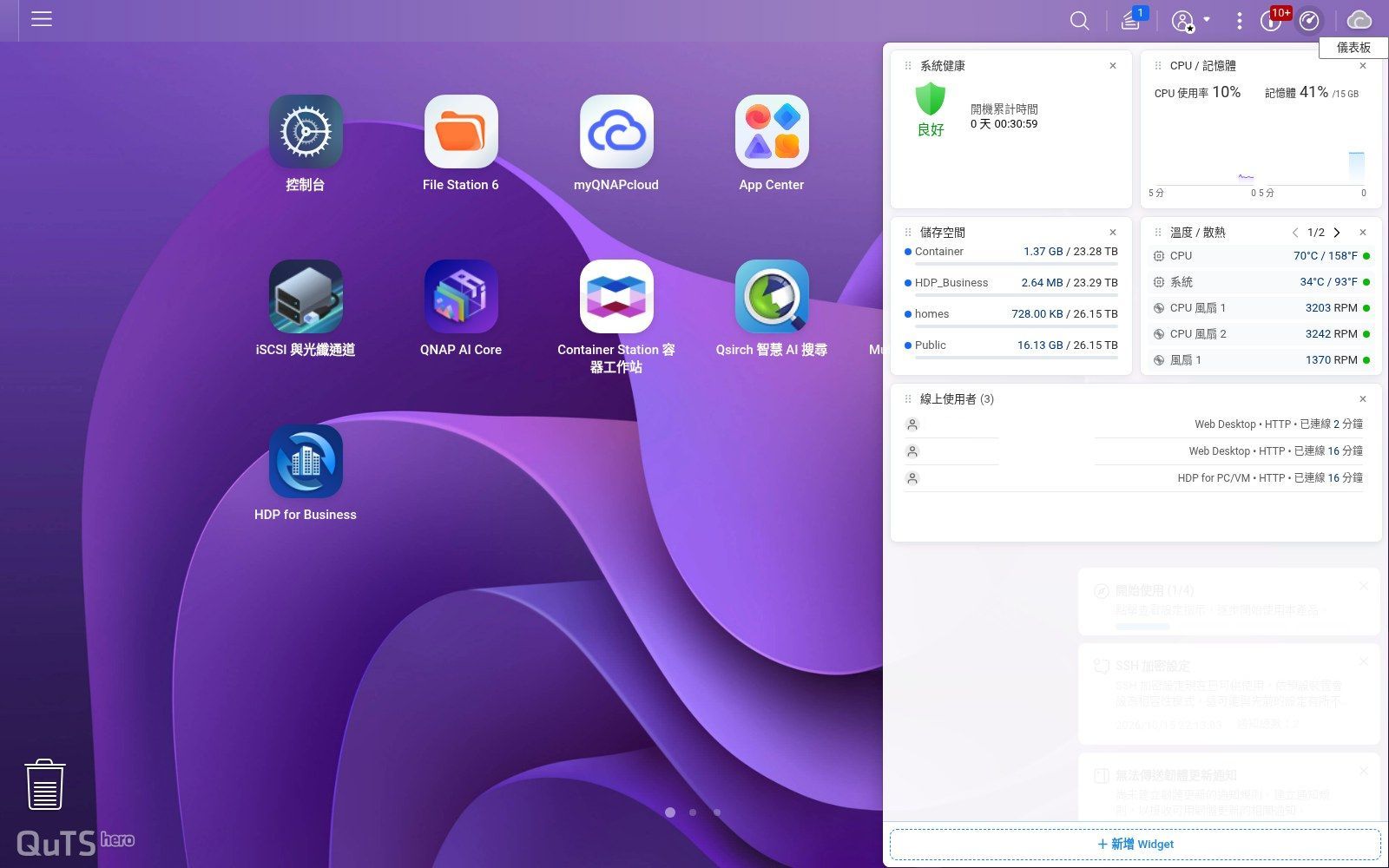Grab drag handle of 儲存空間 widget
Image resolution: width=1389 pixels, height=868 pixels.
pos(908,233)
